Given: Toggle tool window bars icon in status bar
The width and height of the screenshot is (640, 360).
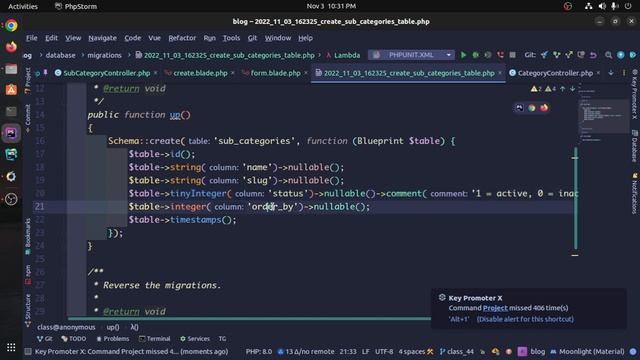Looking at the screenshot, I should coord(28,351).
